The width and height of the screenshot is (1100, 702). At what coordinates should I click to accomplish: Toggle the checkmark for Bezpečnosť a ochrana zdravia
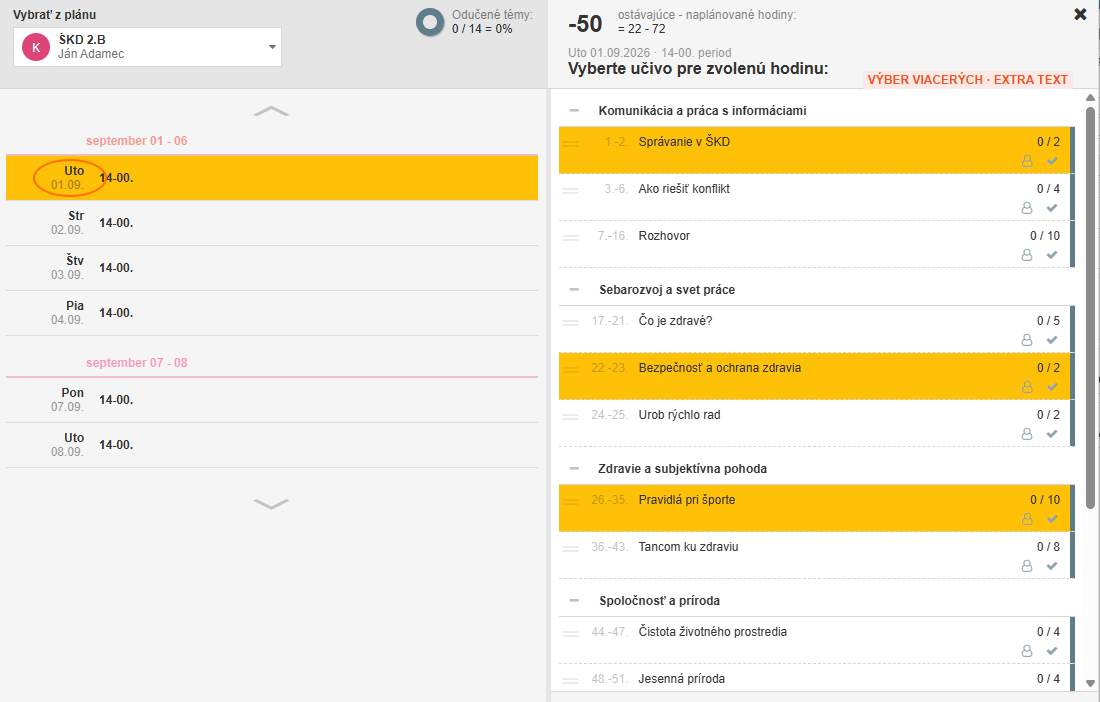(1052, 387)
